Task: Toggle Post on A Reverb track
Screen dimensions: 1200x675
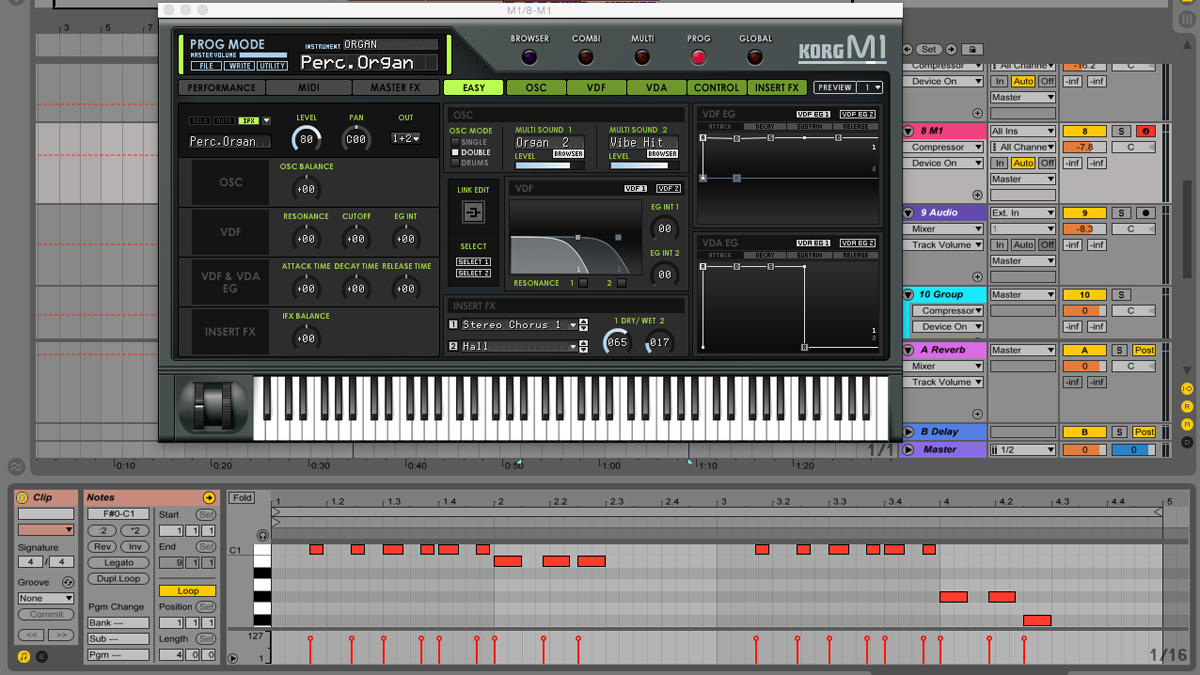Action: [x=1145, y=350]
